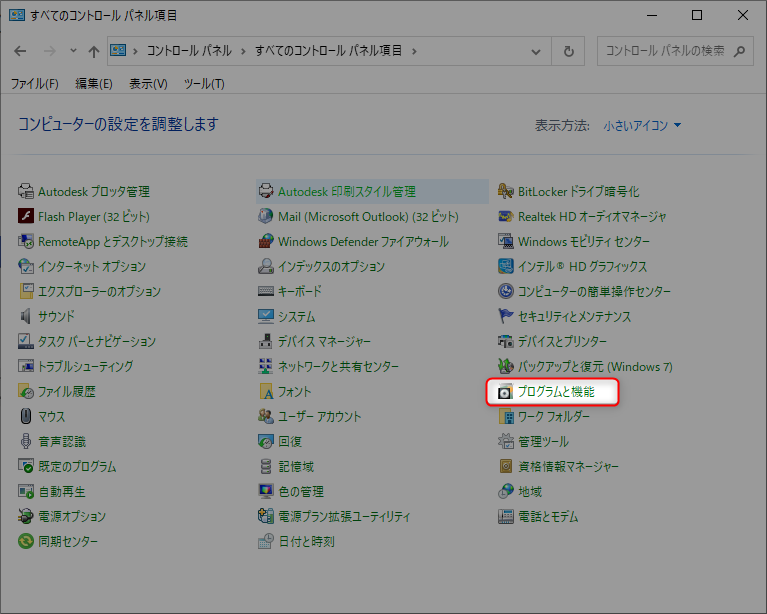This screenshot has width=767, height=614.
Task: Open the Autodesk プロッタ管理 icon
Action: coord(25,191)
